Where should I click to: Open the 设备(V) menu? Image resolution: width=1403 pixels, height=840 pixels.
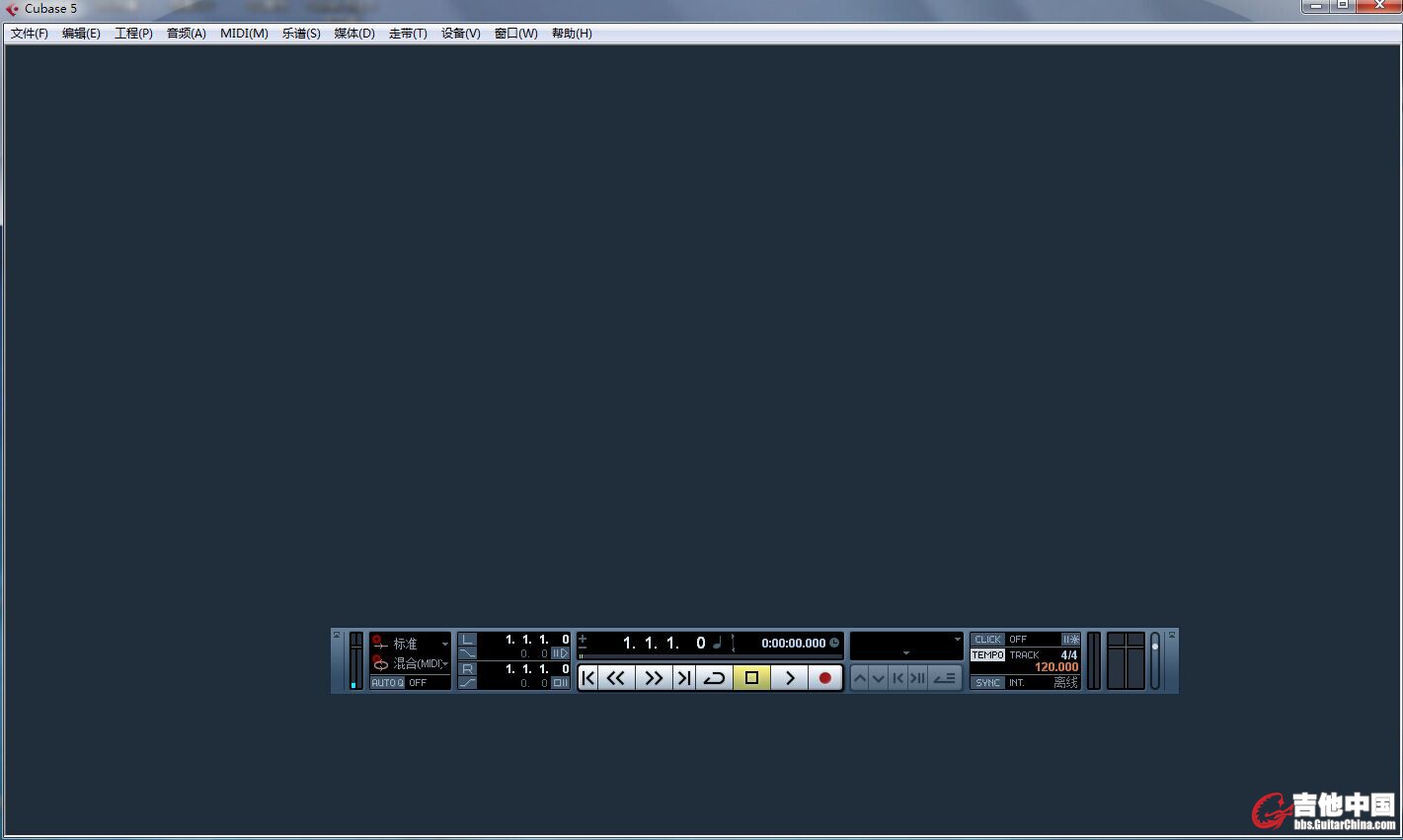pyautogui.click(x=460, y=34)
